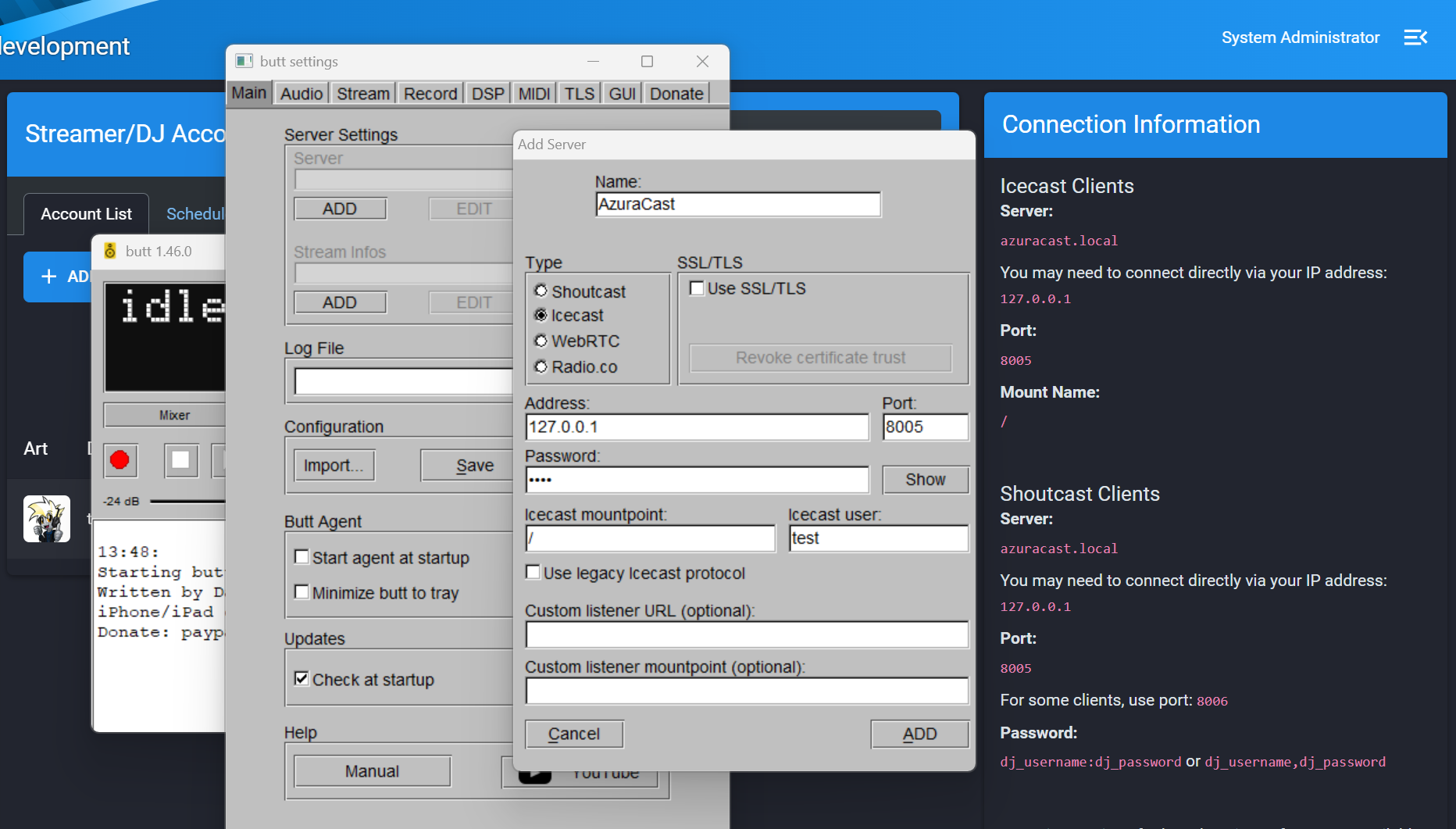Show the hidden password

(x=926, y=480)
